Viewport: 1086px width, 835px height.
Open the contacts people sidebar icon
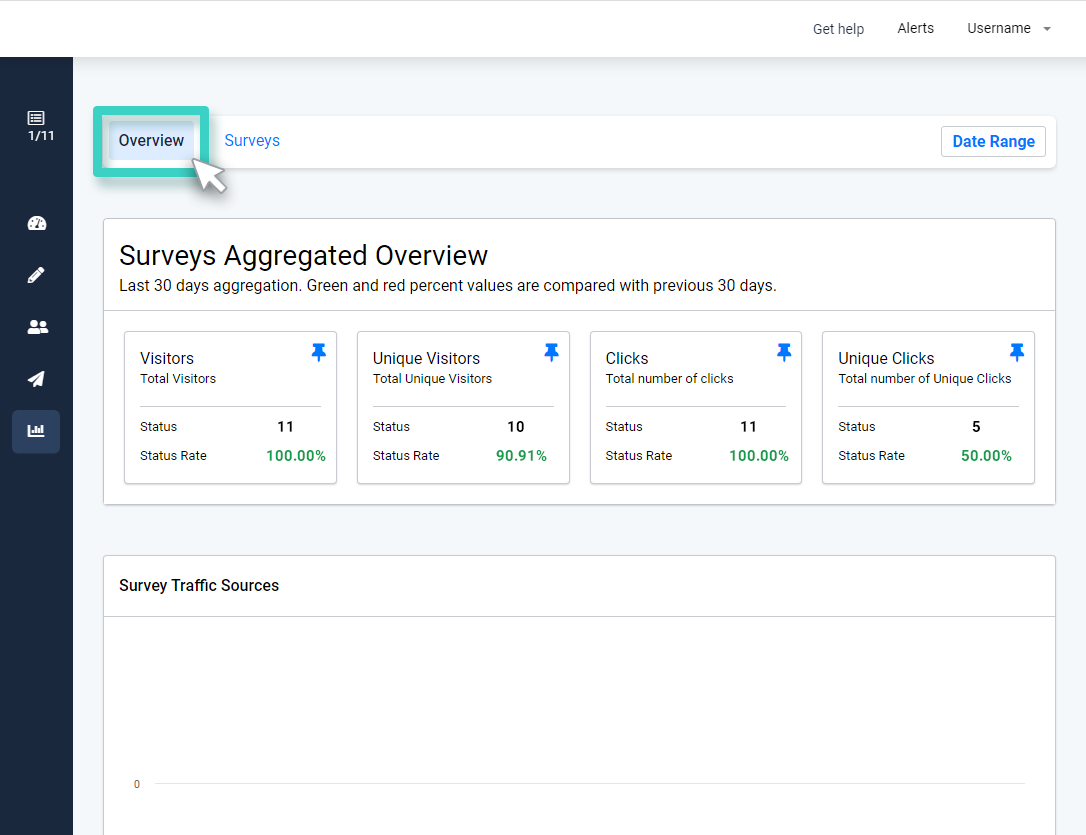coord(37,327)
